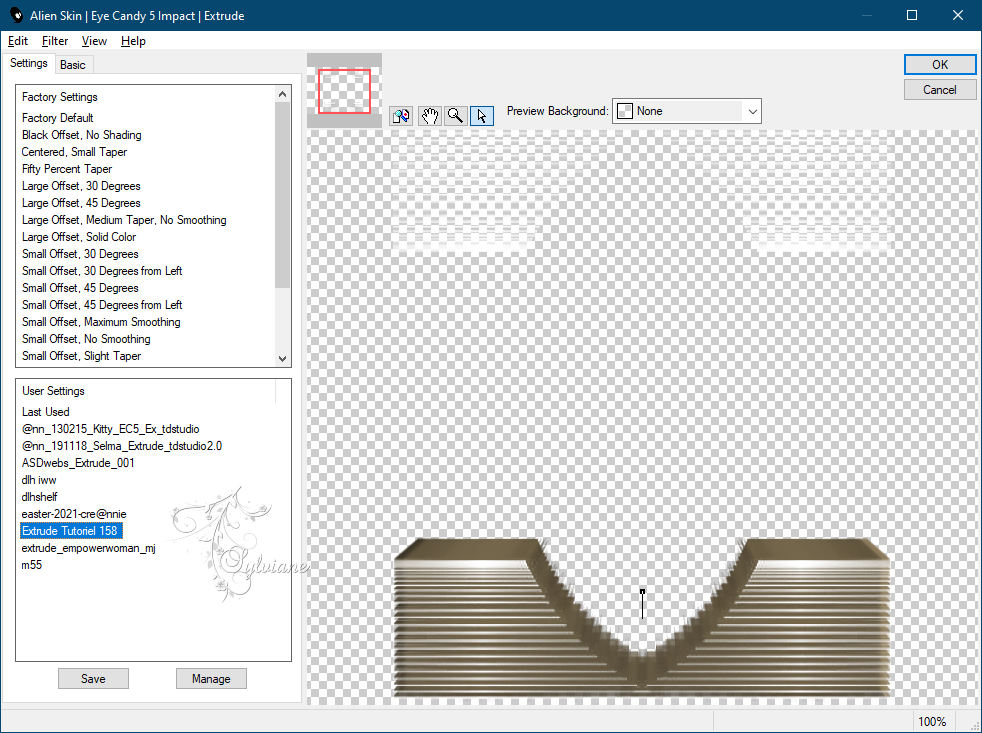Select Factory Default preset

click(58, 118)
